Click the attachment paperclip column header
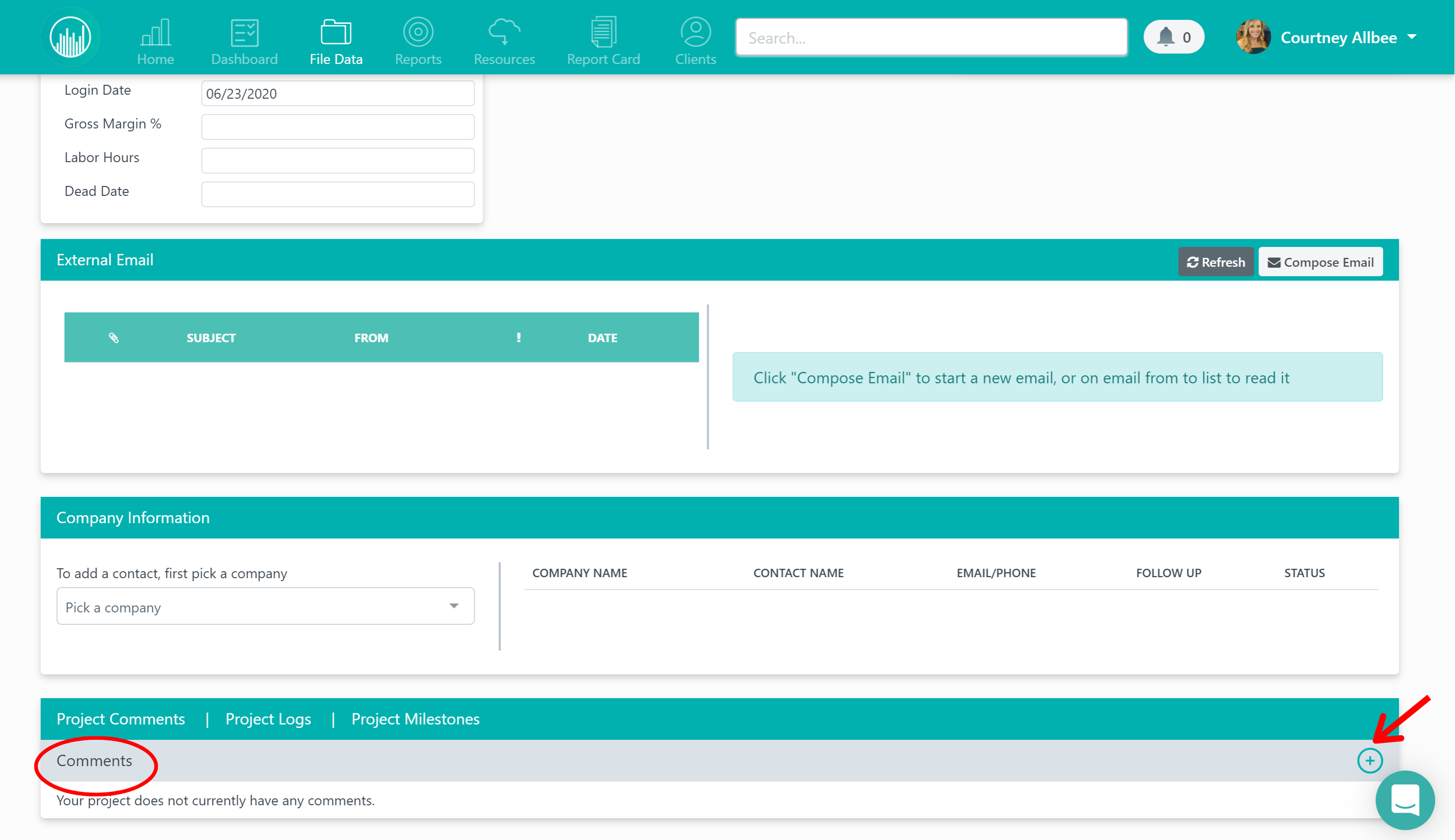 pos(114,338)
